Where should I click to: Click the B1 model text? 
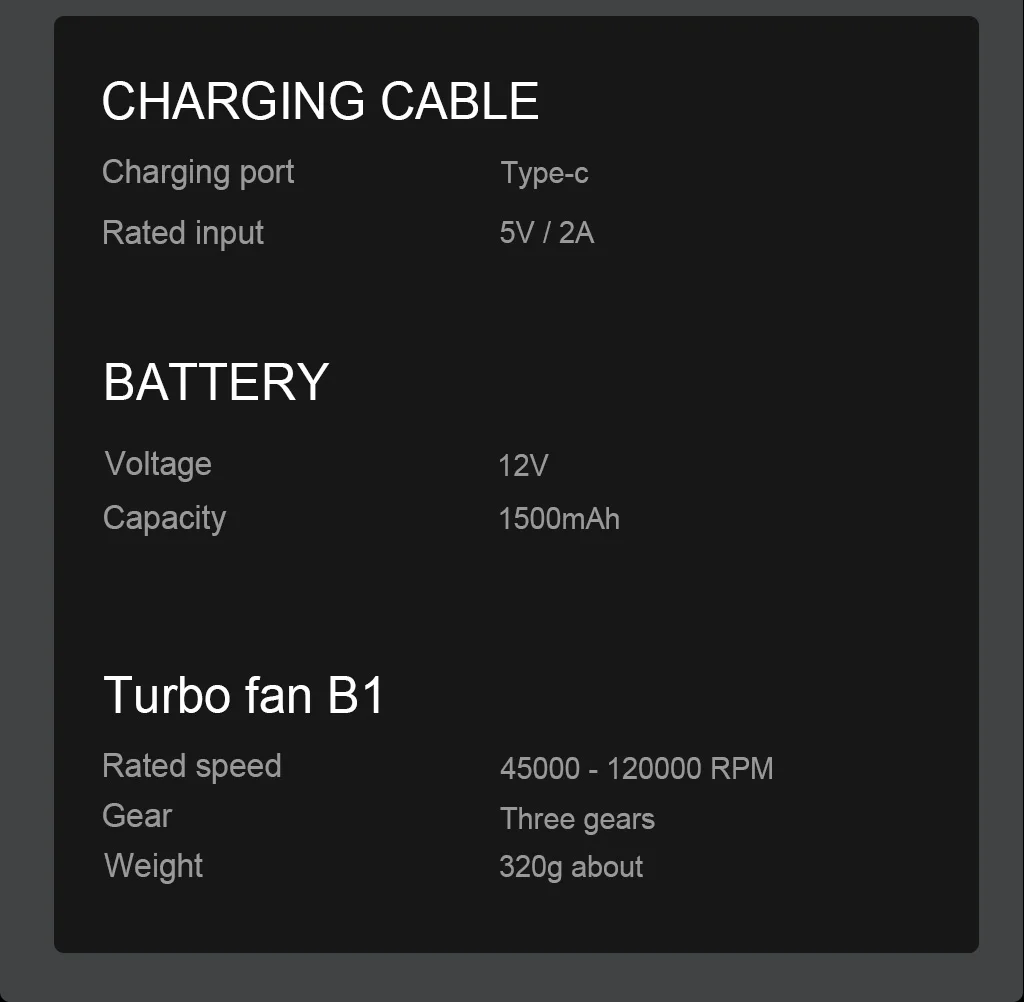point(356,695)
